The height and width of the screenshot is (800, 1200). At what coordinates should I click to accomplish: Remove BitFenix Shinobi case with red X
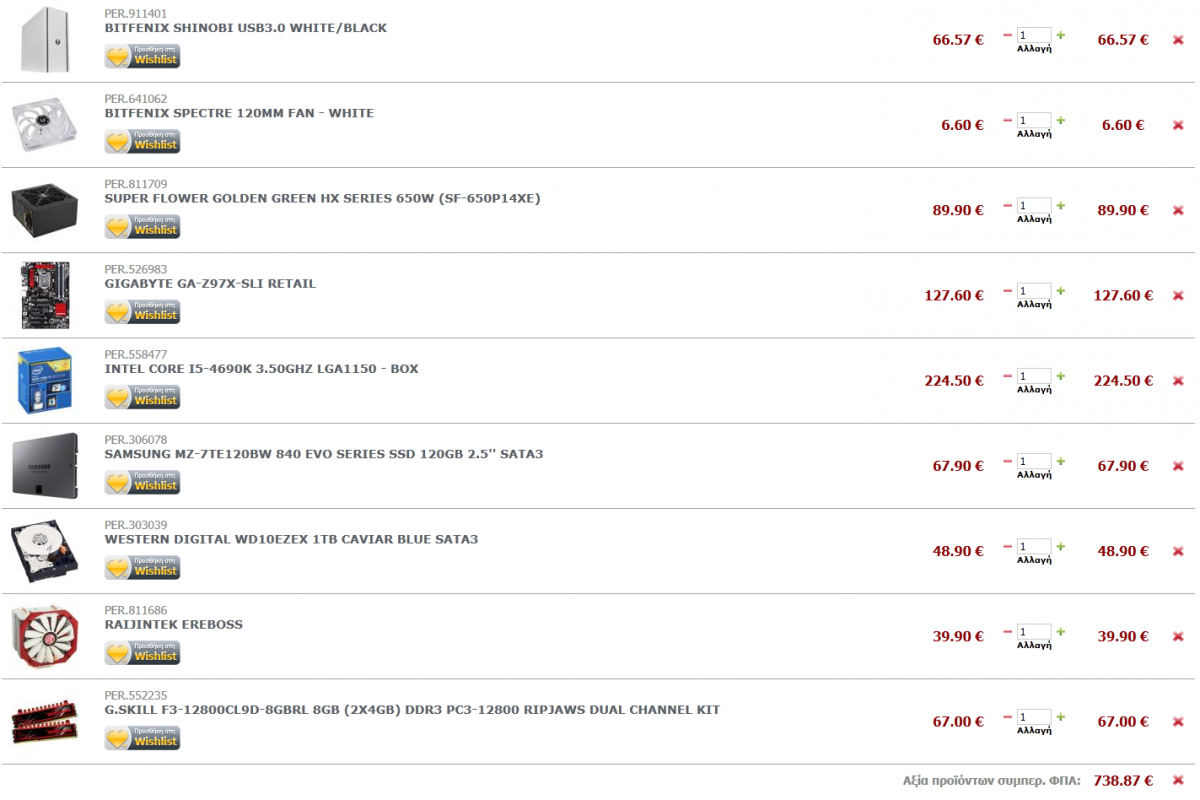(x=1178, y=40)
